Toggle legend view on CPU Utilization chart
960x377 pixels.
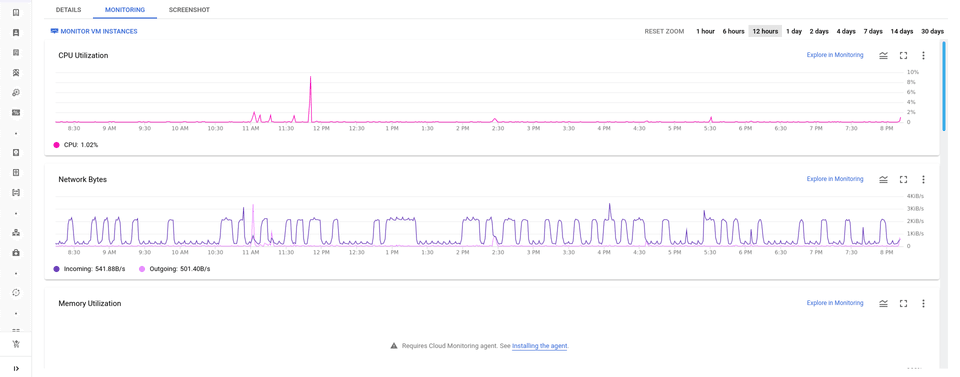click(883, 56)
